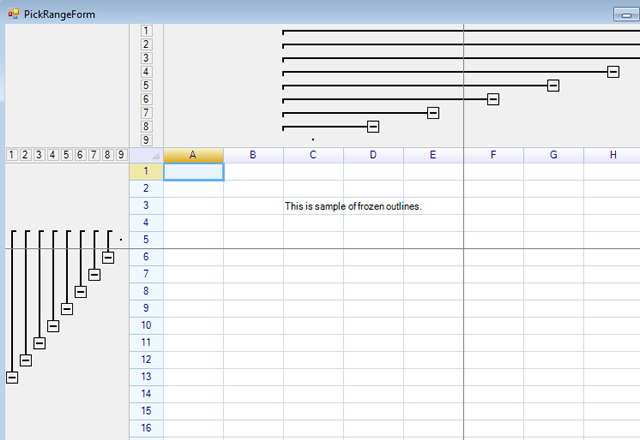640x440 pixels.
Task: Select row 11 header
Action: point(147,343)
